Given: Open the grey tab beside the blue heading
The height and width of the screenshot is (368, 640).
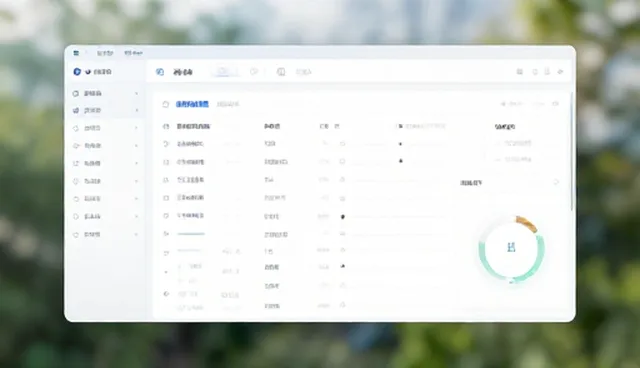Looking at the screenshot, I should click(x=228, y=104).
